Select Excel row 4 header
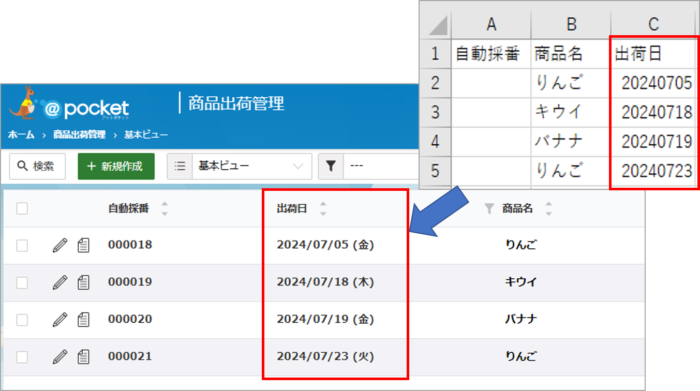Image resolution: width=700 pixels, height=391 pixels. (435, 142)
